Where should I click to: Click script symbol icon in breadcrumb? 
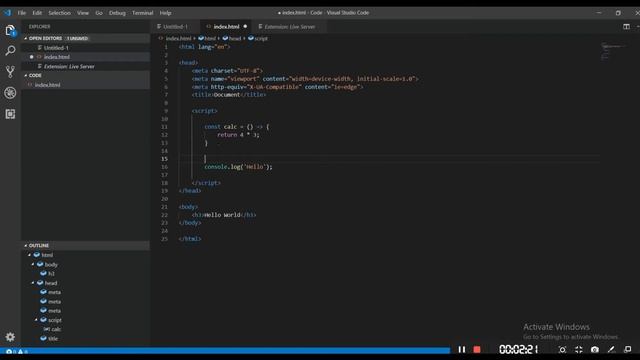251,38
